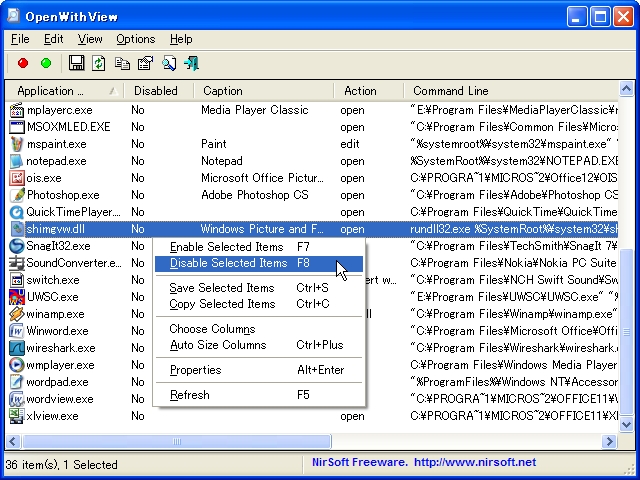Image resolution: width=640 pixels, height=480 pixels.
Task: Select the SoundConverter row icon
Action: [17, 263]
